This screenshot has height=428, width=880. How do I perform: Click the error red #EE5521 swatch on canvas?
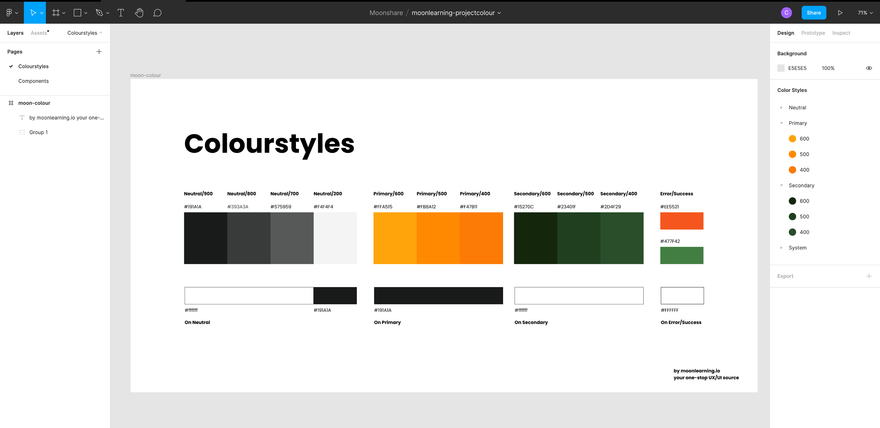tap(681, 221)
